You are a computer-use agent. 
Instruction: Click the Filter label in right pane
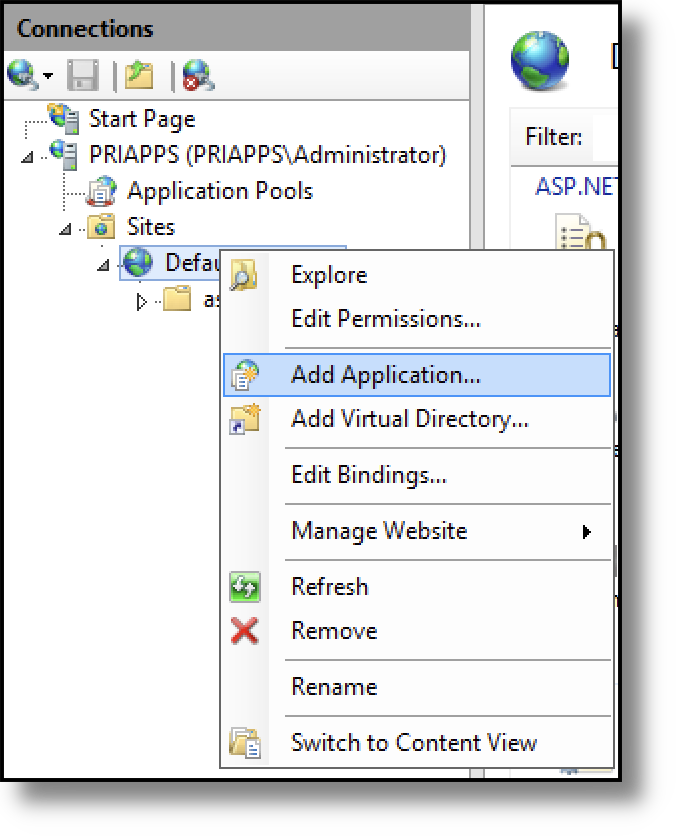coord(553,137)
